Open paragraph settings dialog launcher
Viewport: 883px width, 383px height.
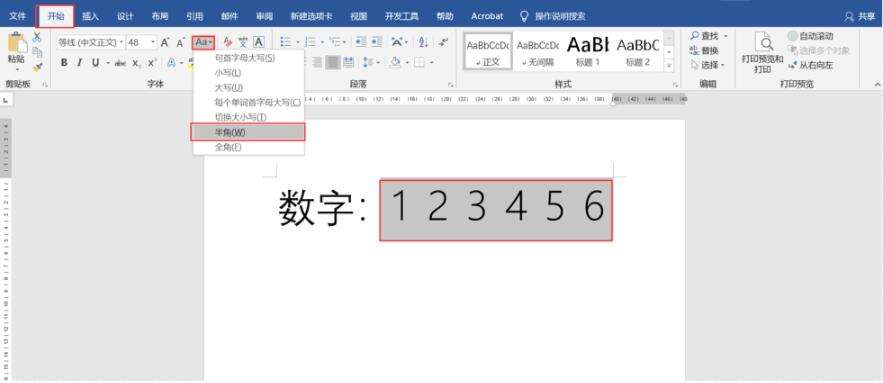pos(451,84)
